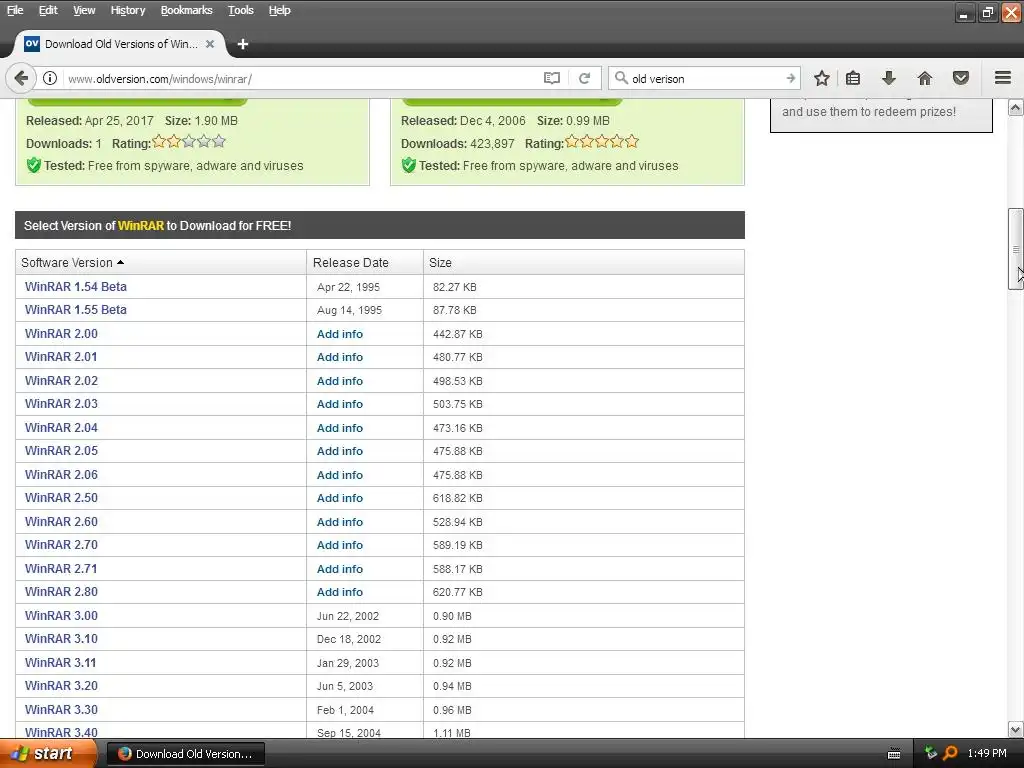Open the Tools menu
Screen dimensions: 1024x768
click(240, 10)
